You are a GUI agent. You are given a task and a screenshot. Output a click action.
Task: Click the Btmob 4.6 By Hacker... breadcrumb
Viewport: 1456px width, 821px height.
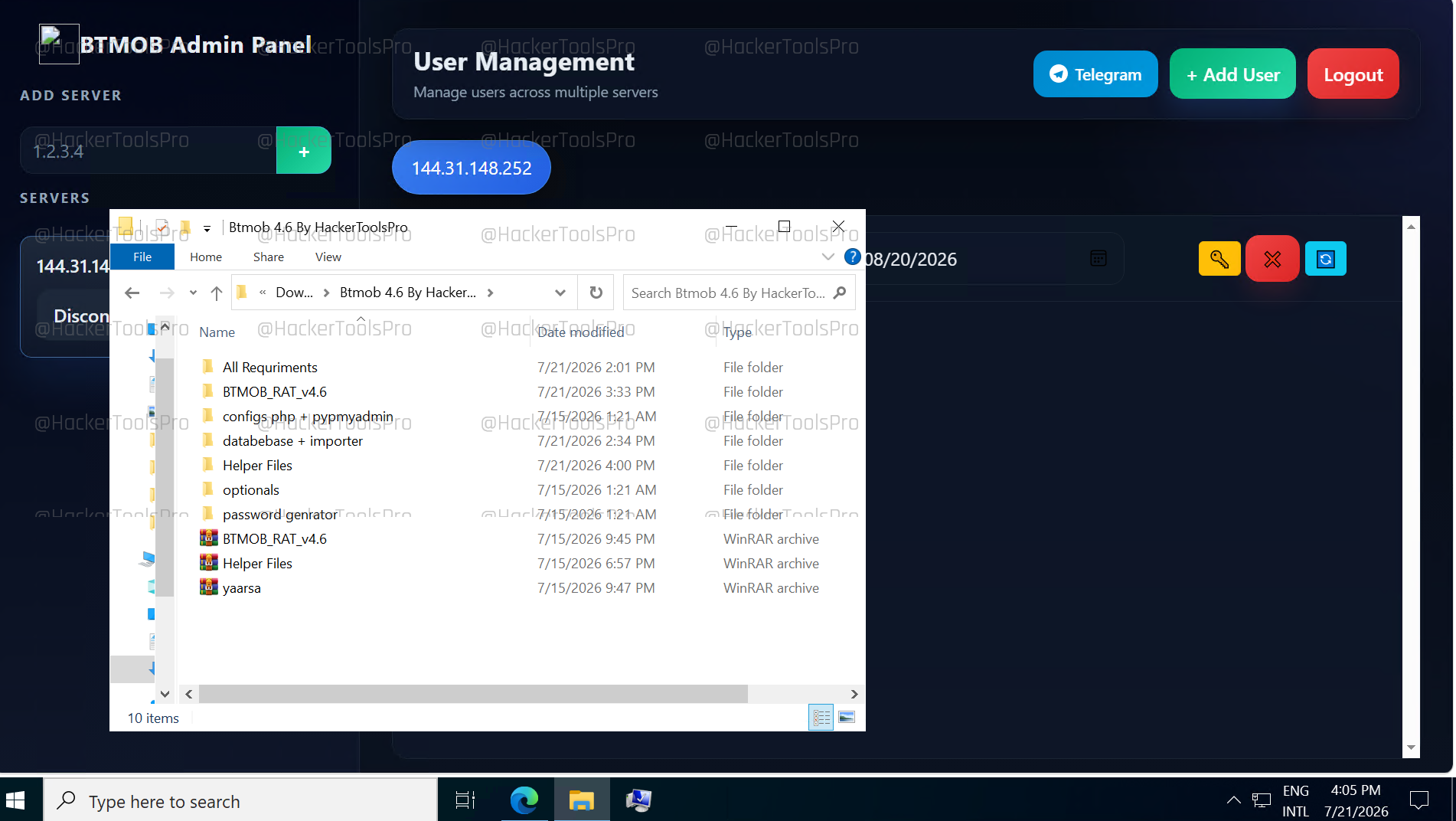407,293
